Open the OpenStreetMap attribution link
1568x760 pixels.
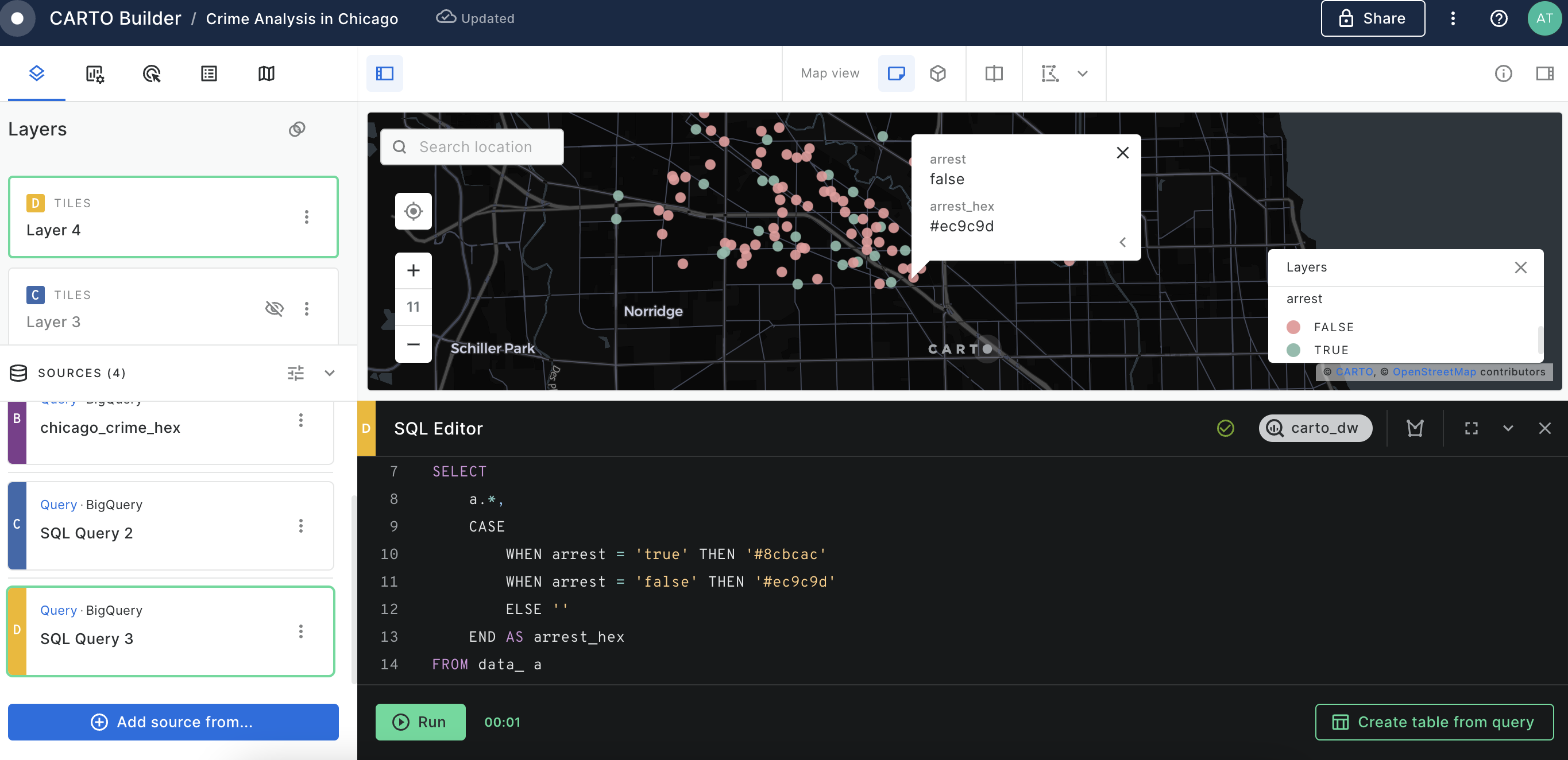pos(1434,372)
